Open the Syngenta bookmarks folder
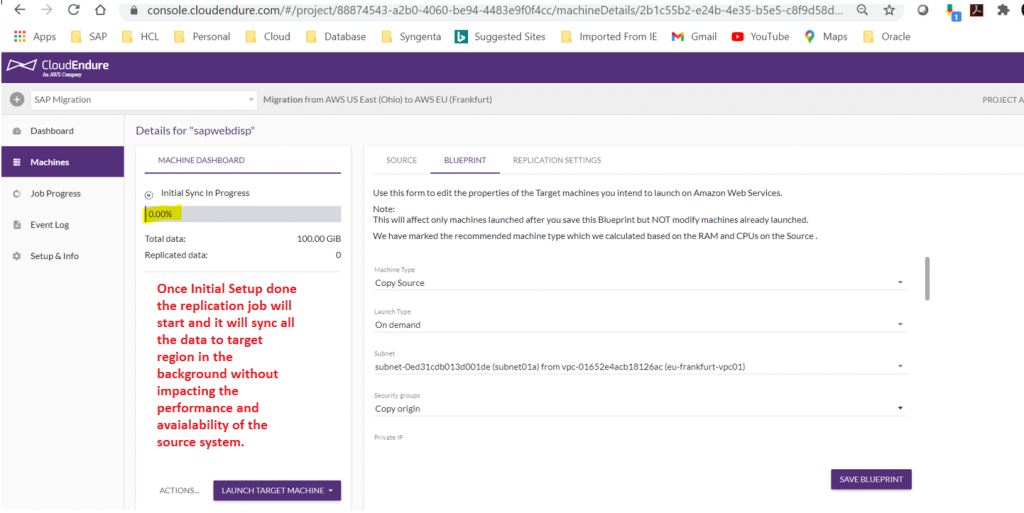The height and width of the screenshot is (513, 1024). pos(411,37)
